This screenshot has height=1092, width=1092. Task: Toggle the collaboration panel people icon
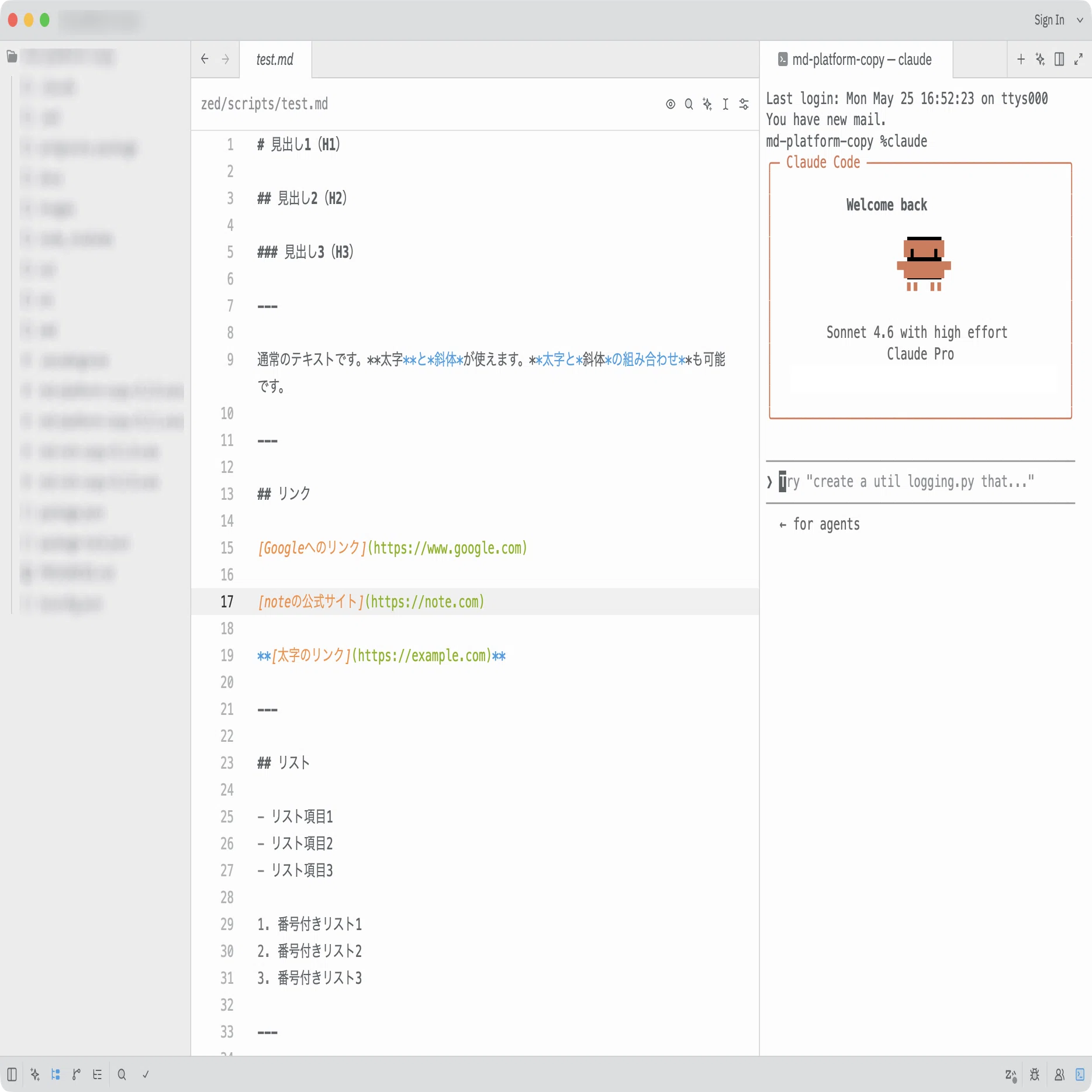click(x=1059, y=1074)
